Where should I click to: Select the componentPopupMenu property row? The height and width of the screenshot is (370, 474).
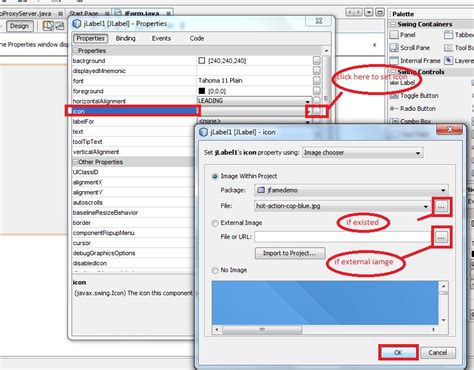point(134,233)
